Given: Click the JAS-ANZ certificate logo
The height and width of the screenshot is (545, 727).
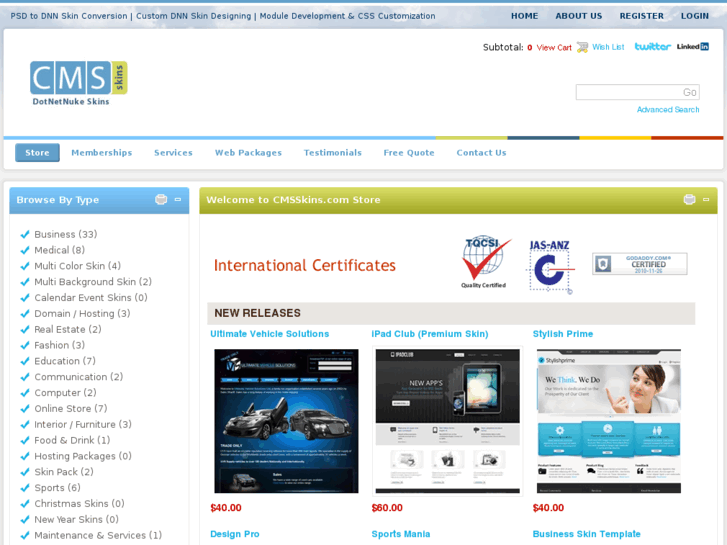Looking at the screenshot, I should pyautogui.click(x=550, y=266).
